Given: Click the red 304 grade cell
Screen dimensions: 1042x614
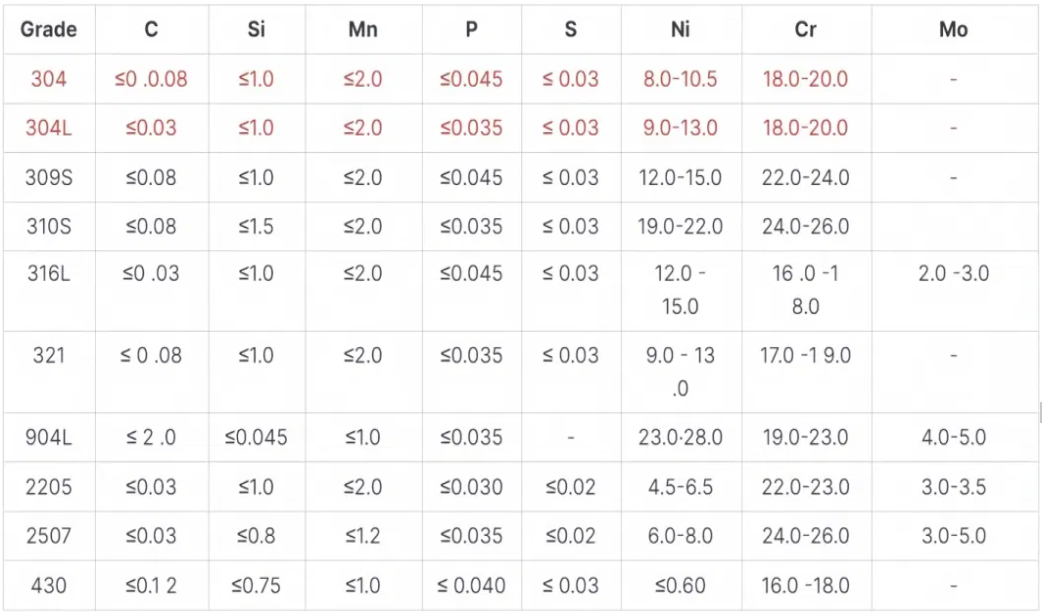Looking at the screenshot, I should pos(48,79).
